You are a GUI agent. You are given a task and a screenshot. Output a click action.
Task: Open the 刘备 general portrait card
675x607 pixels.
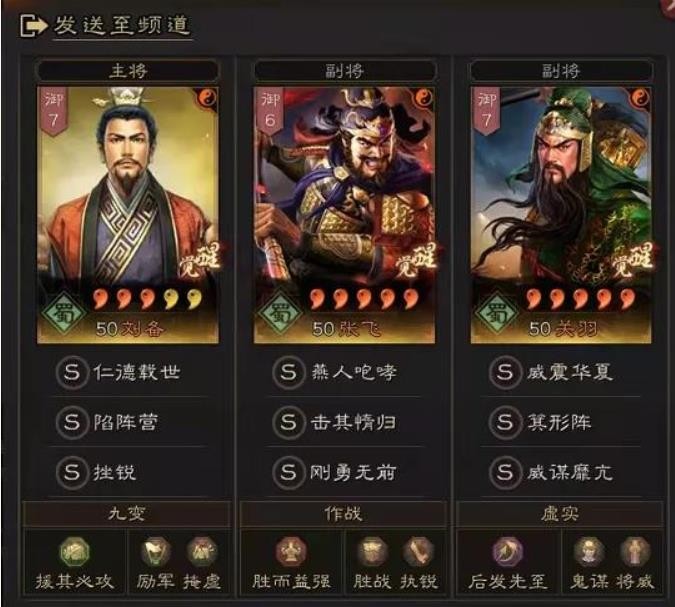pos(128,215)
